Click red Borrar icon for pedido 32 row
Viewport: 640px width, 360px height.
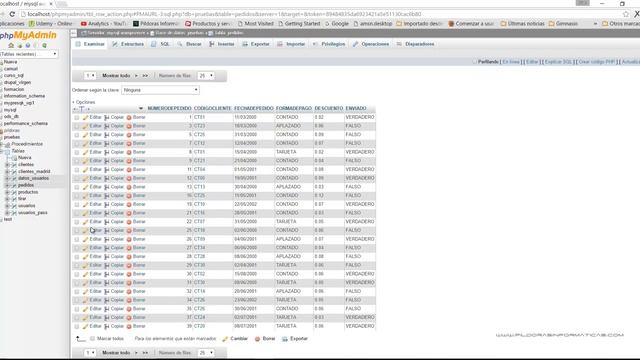pos(129,291)
